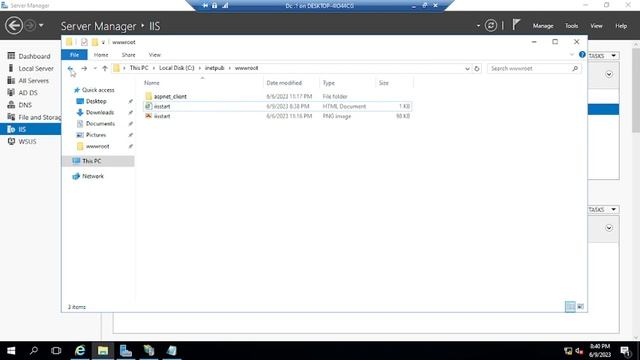Open the Help menu in Server Manager

pos(621,26)
